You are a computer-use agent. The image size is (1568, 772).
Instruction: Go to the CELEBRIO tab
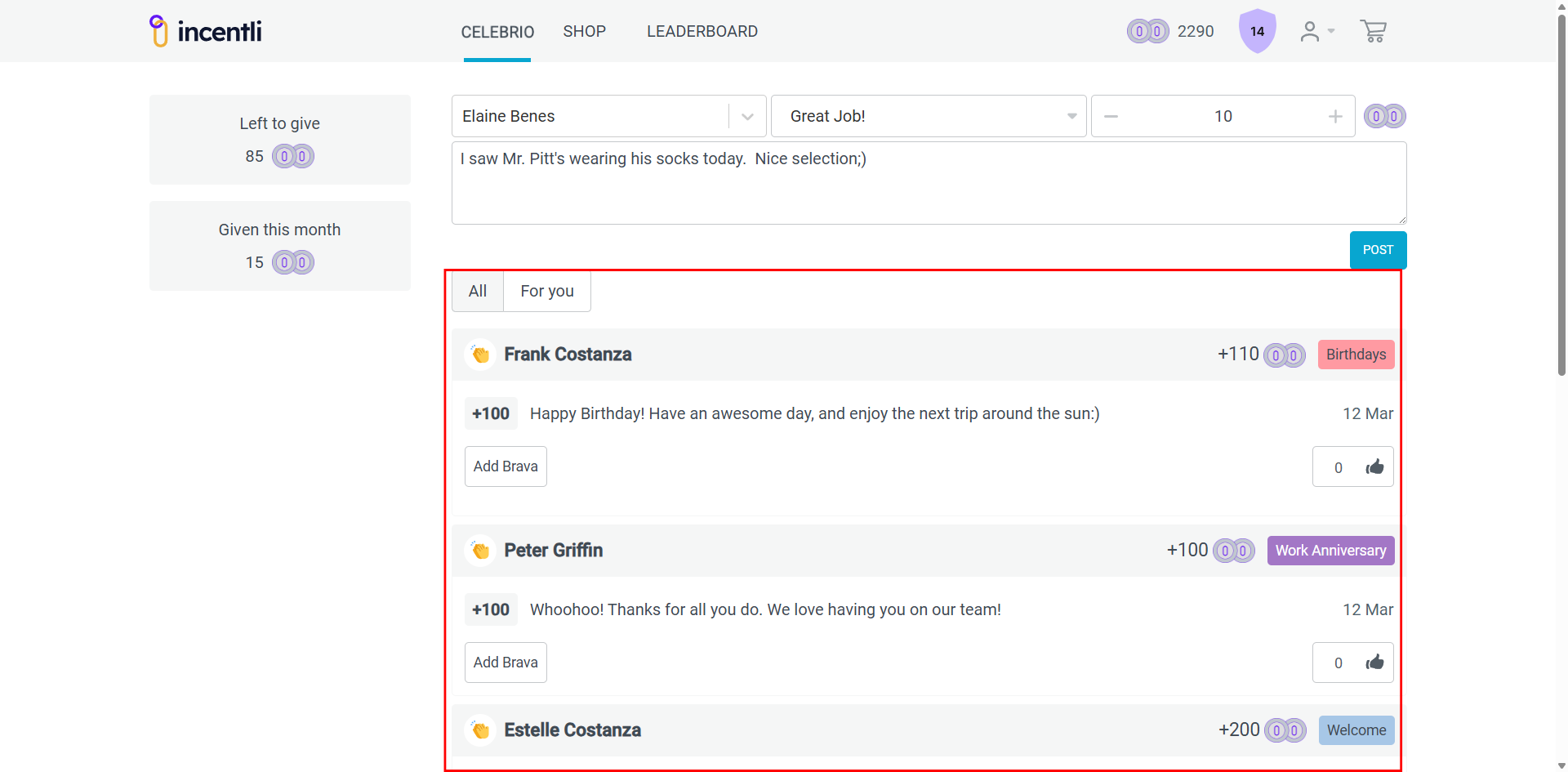497,32
